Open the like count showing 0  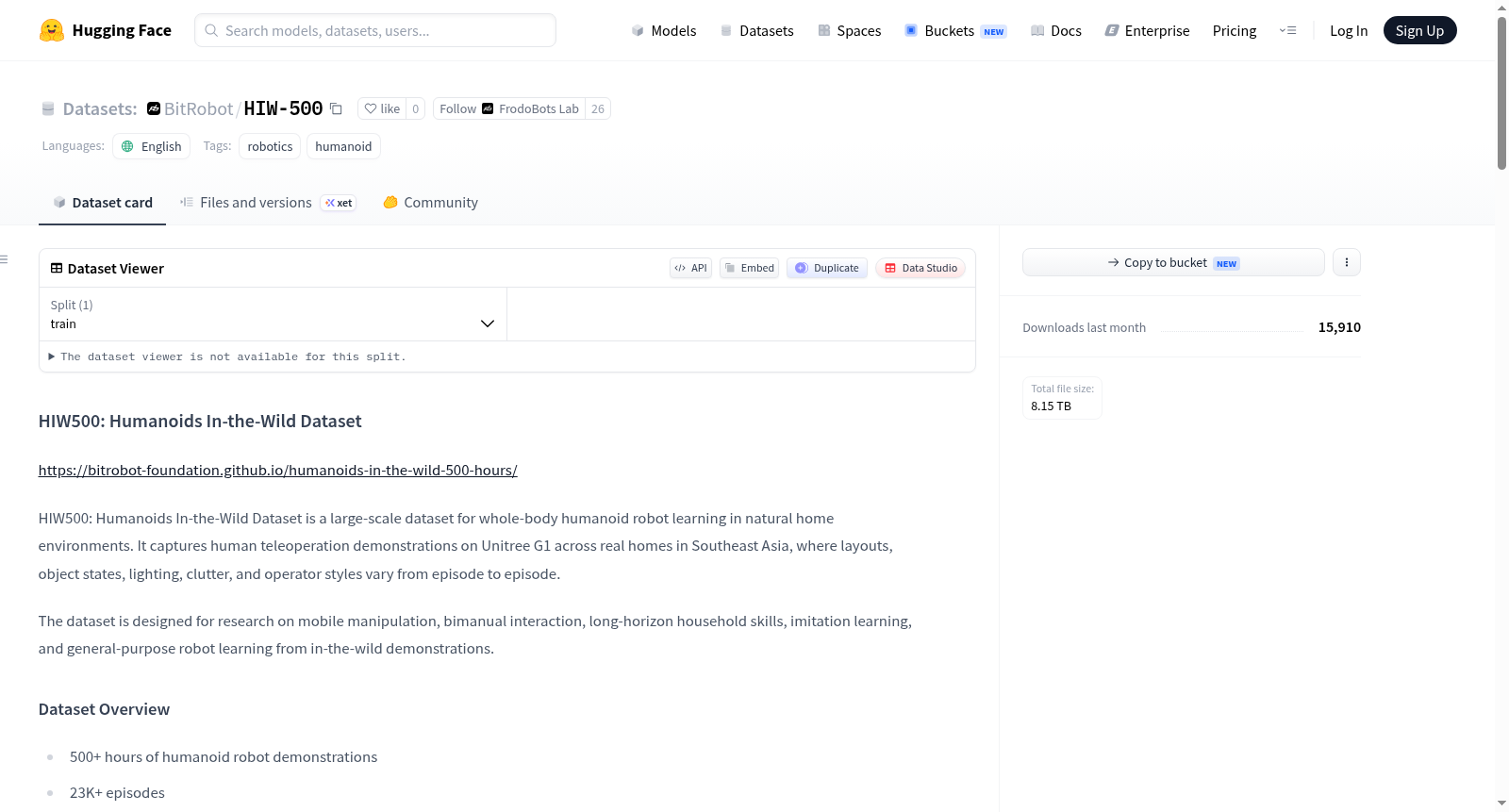click(x=416, y=108)
